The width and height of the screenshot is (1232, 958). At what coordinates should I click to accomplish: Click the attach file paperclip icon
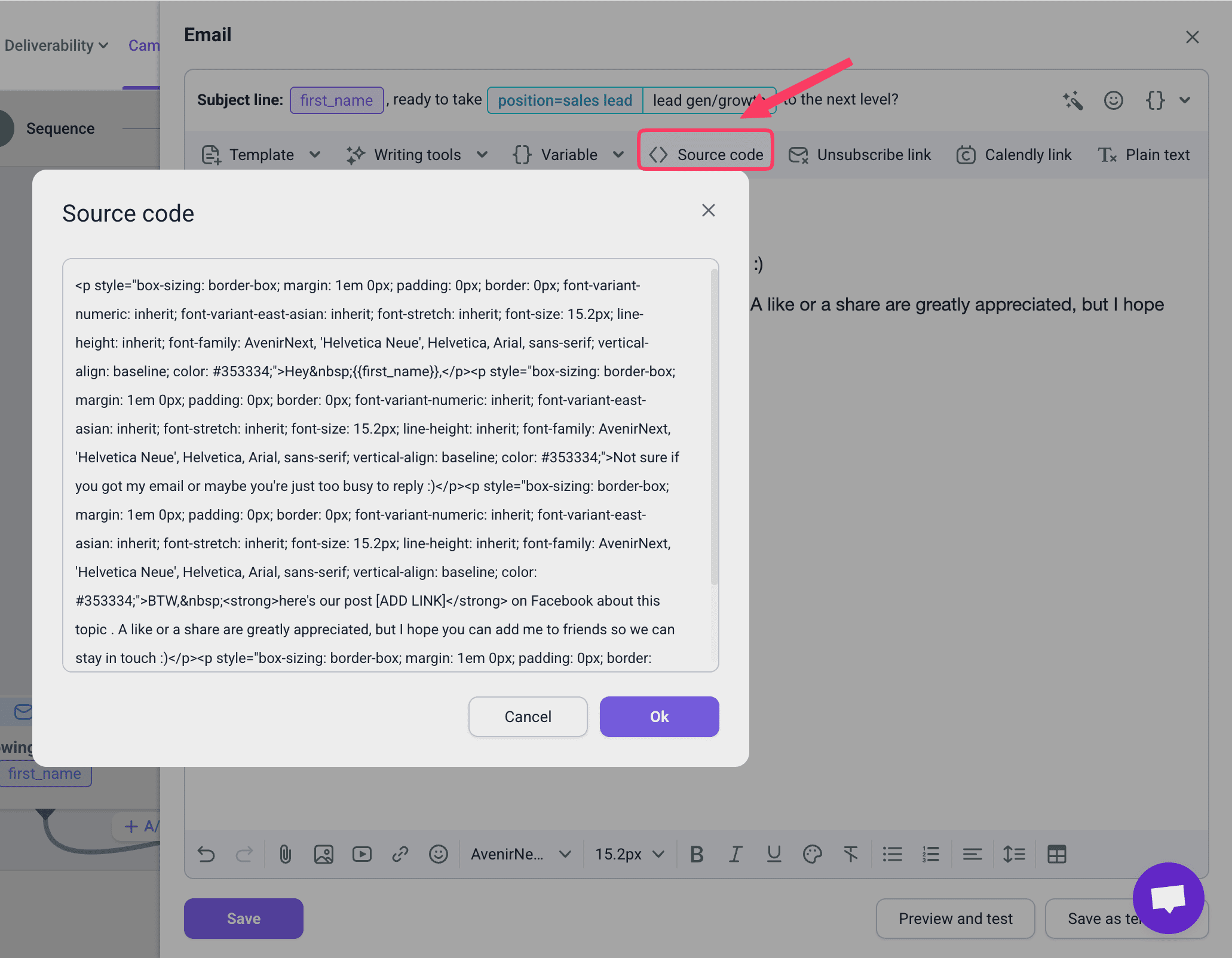tap(285, 855)
